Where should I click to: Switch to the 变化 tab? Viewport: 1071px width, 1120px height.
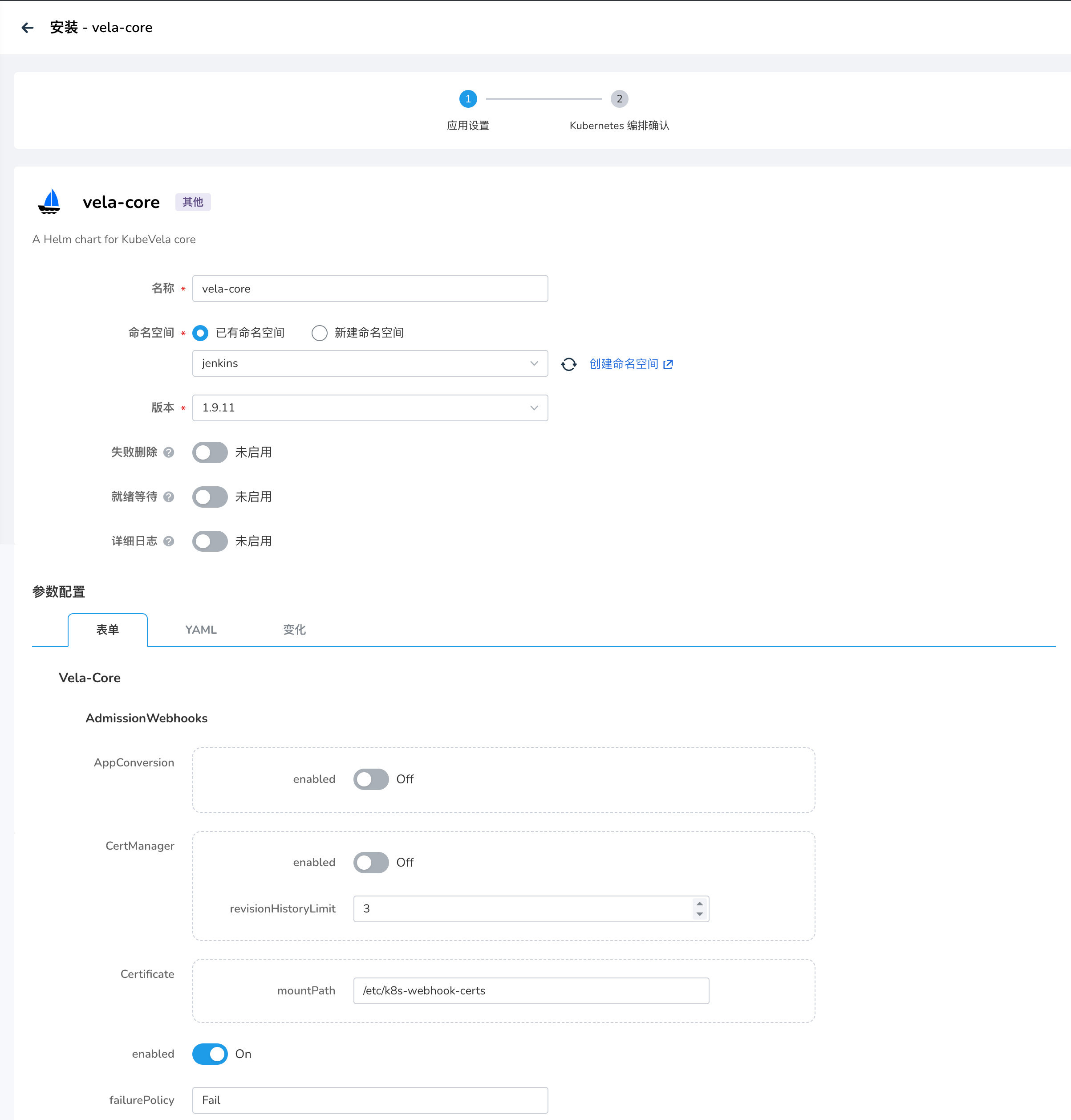point(294,629)
